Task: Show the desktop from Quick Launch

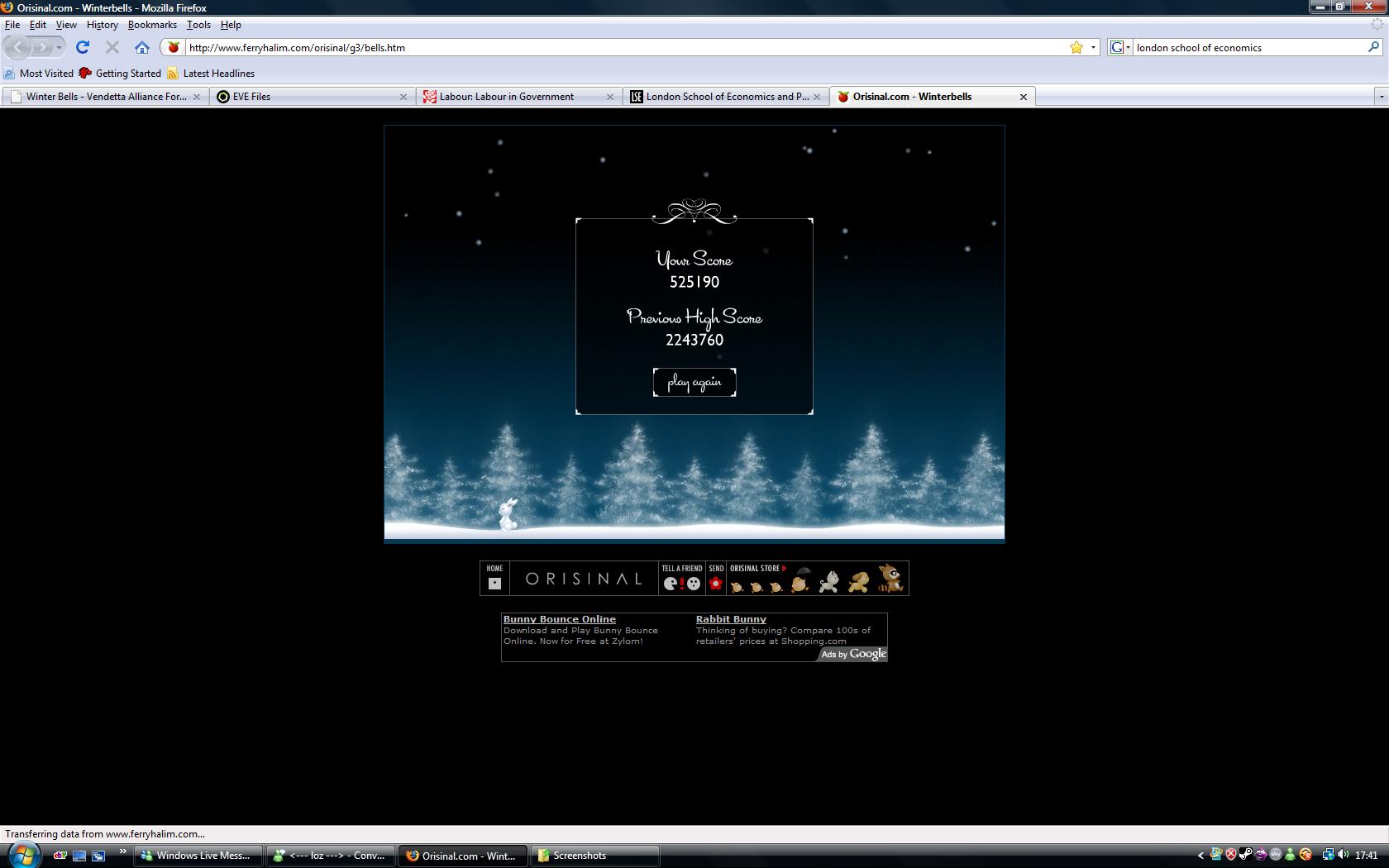Action: pyautogui.click(x=79, y=856)
